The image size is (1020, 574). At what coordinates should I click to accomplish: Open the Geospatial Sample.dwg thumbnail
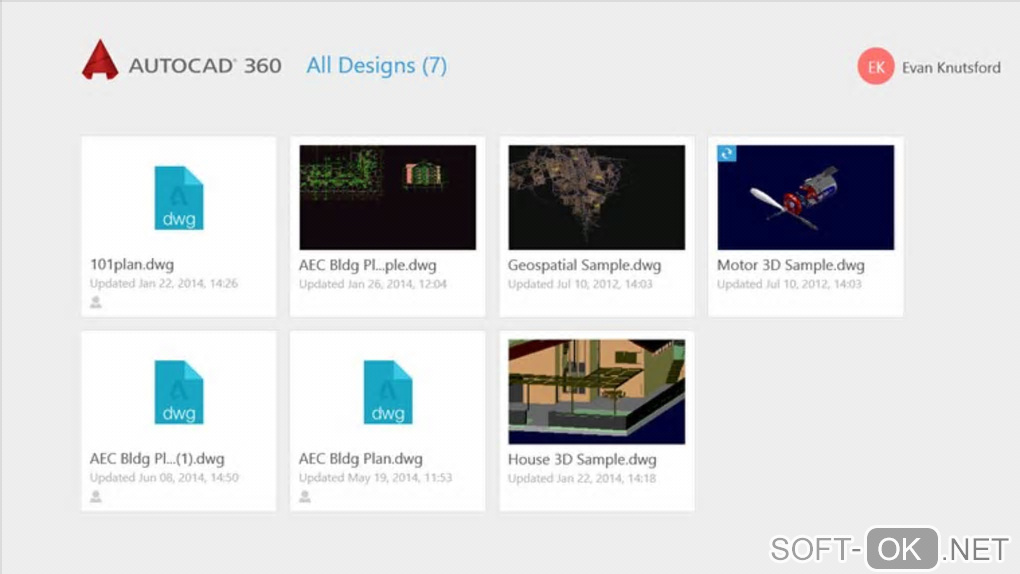(597, 197)
